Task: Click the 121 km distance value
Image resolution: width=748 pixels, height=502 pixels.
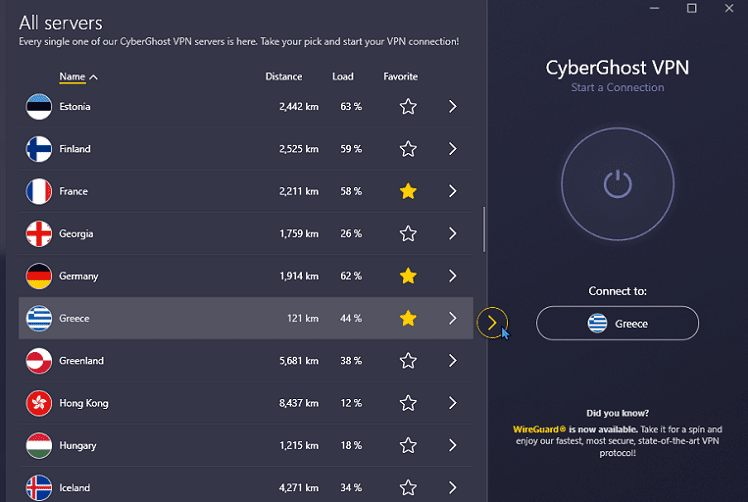Action: pyautogui.click(x=303, y=318)
